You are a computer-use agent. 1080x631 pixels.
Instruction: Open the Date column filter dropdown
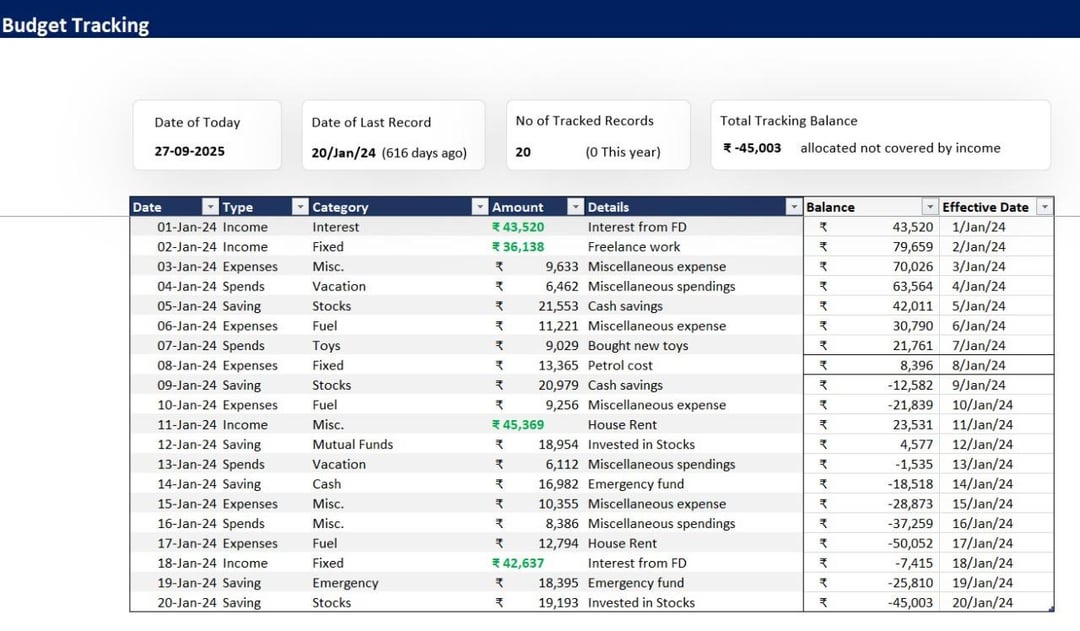[x=210, y=207]
